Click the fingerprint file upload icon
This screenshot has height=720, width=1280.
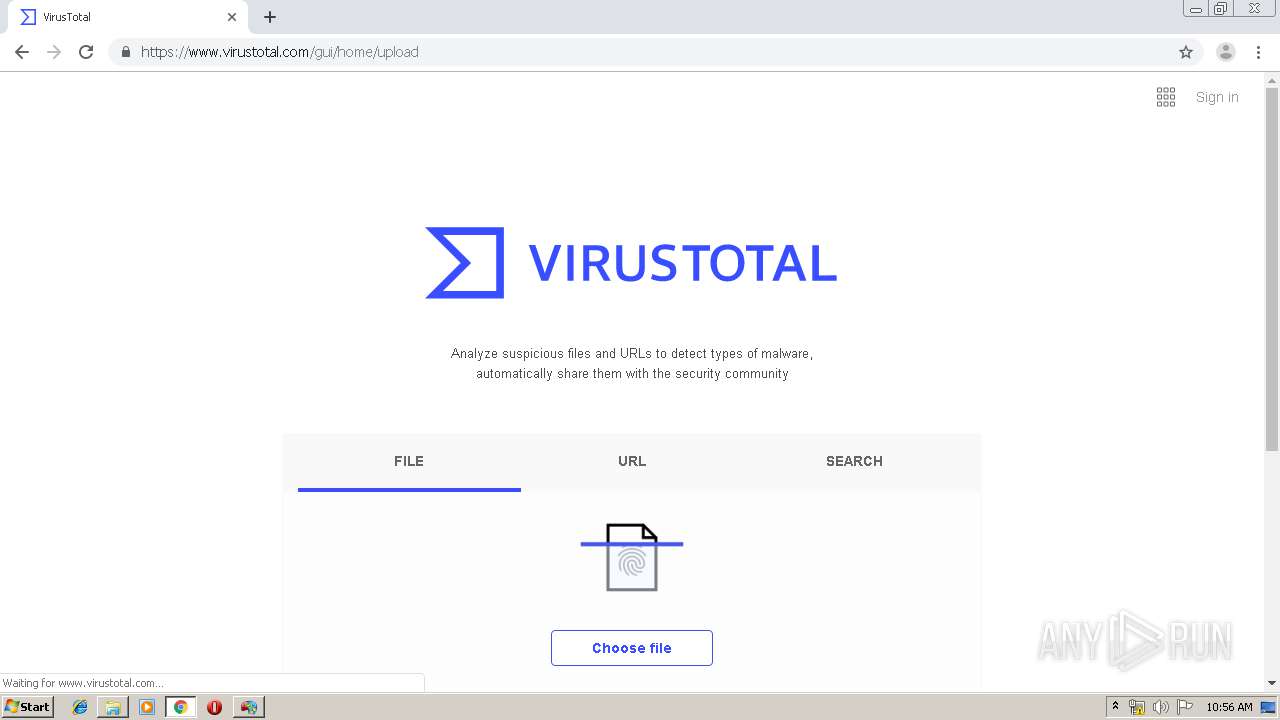click(x=632, y=557)
